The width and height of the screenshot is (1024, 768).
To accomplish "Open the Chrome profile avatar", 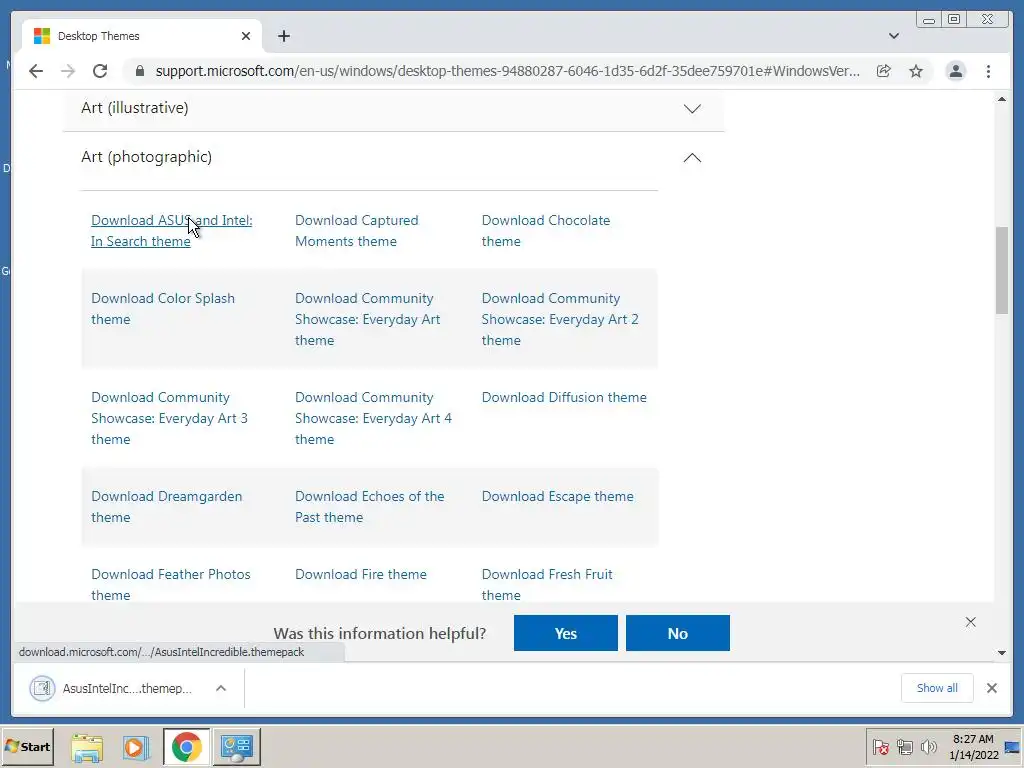I will 955,71.
